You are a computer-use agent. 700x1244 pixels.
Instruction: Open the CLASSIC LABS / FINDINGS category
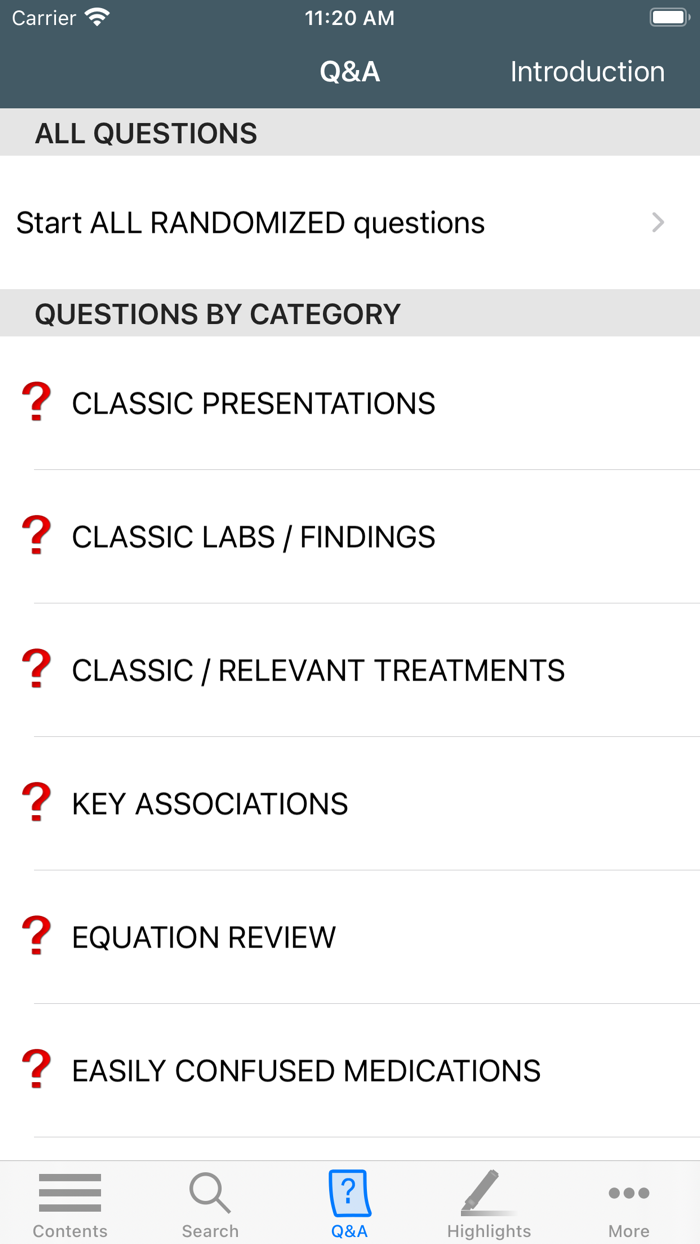(x=253, y=537)
